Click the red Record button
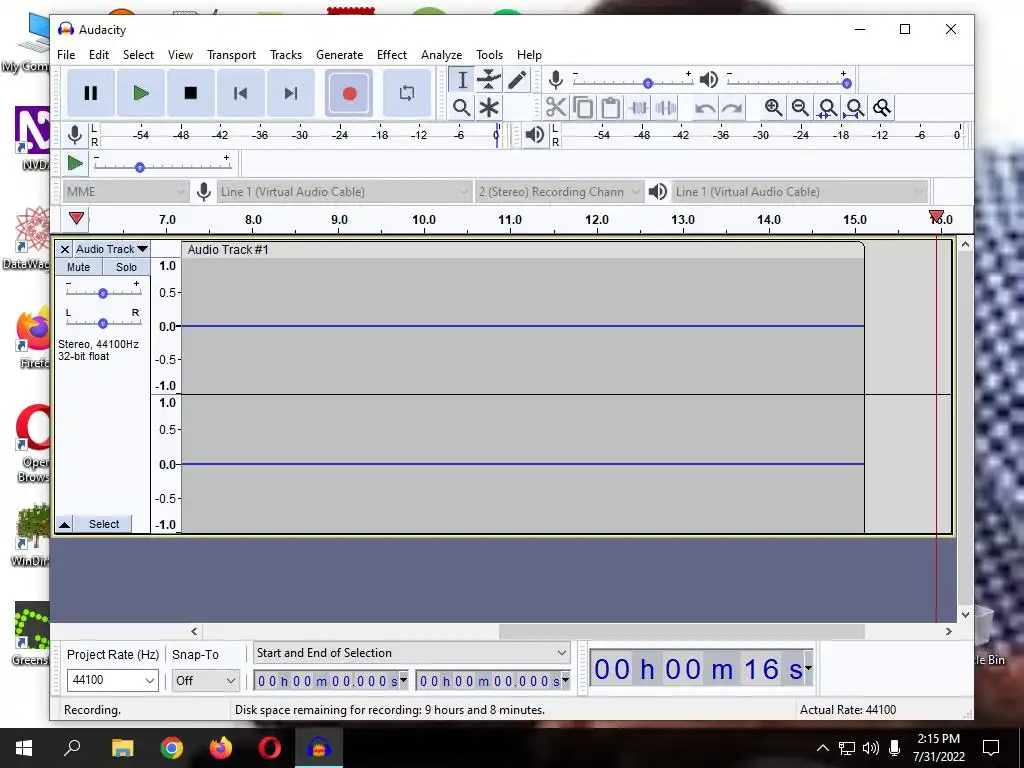The width and height of the screenshot is (1024, 768). (x=349, y=93)
